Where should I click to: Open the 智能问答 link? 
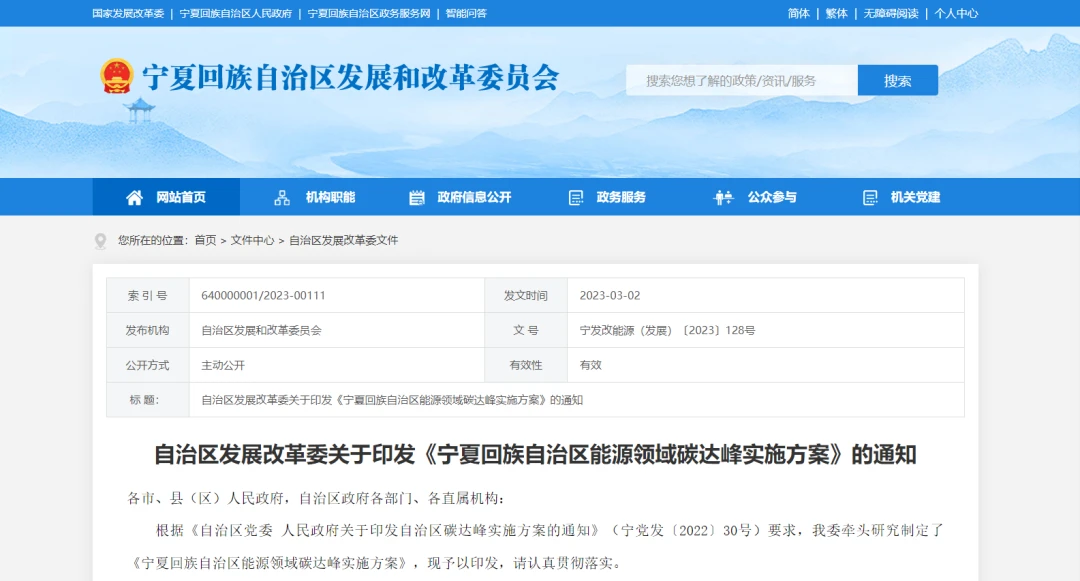tap(466, 14)
